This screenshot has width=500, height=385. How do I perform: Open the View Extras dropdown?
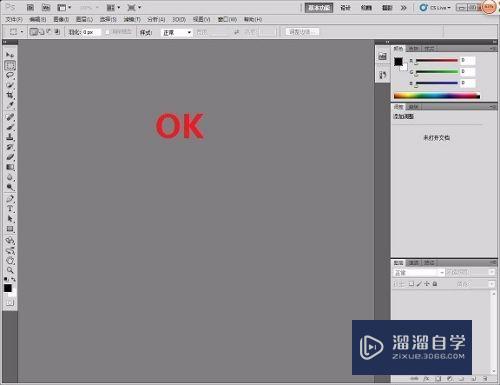pos(64,7)
